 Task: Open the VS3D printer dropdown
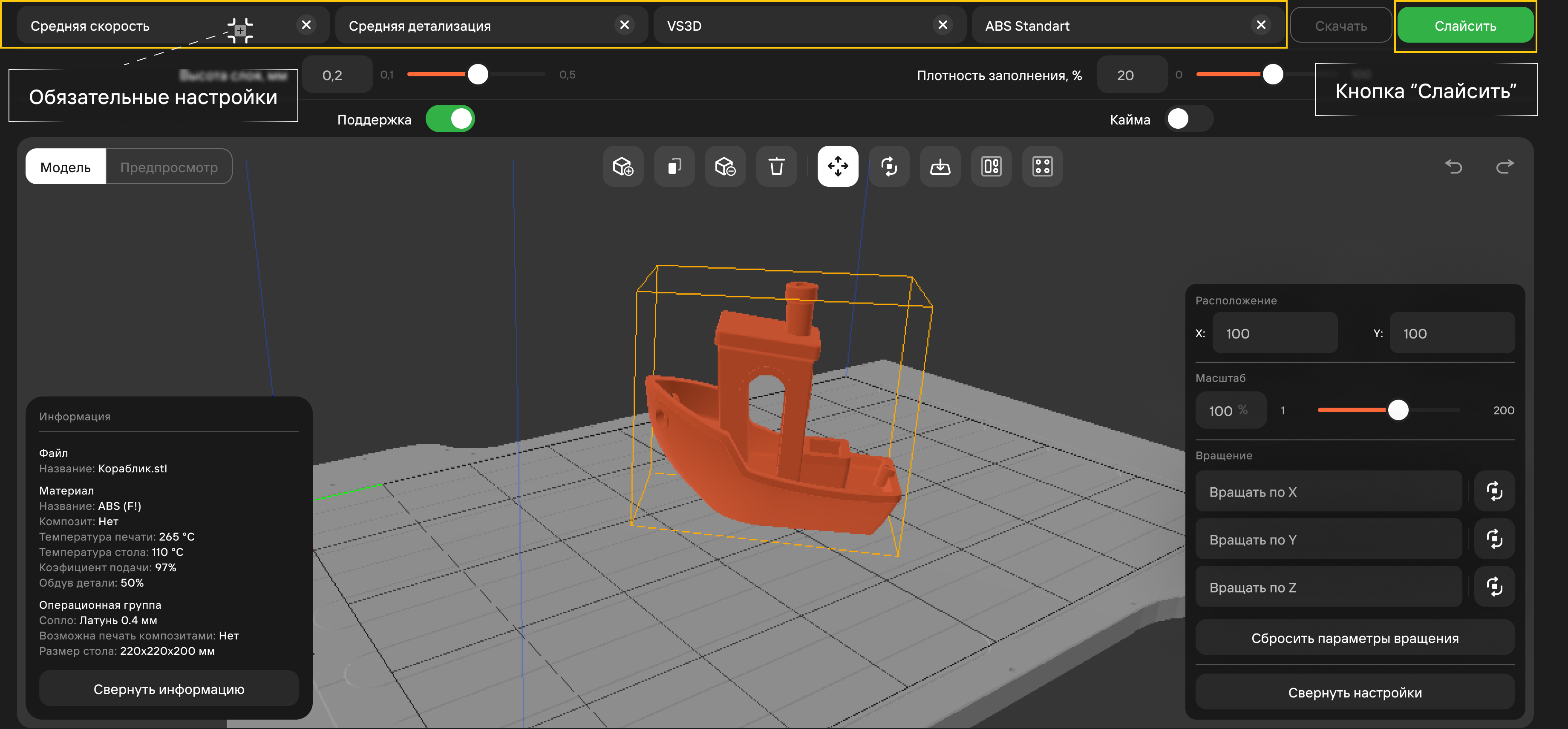tap(810, 25)
